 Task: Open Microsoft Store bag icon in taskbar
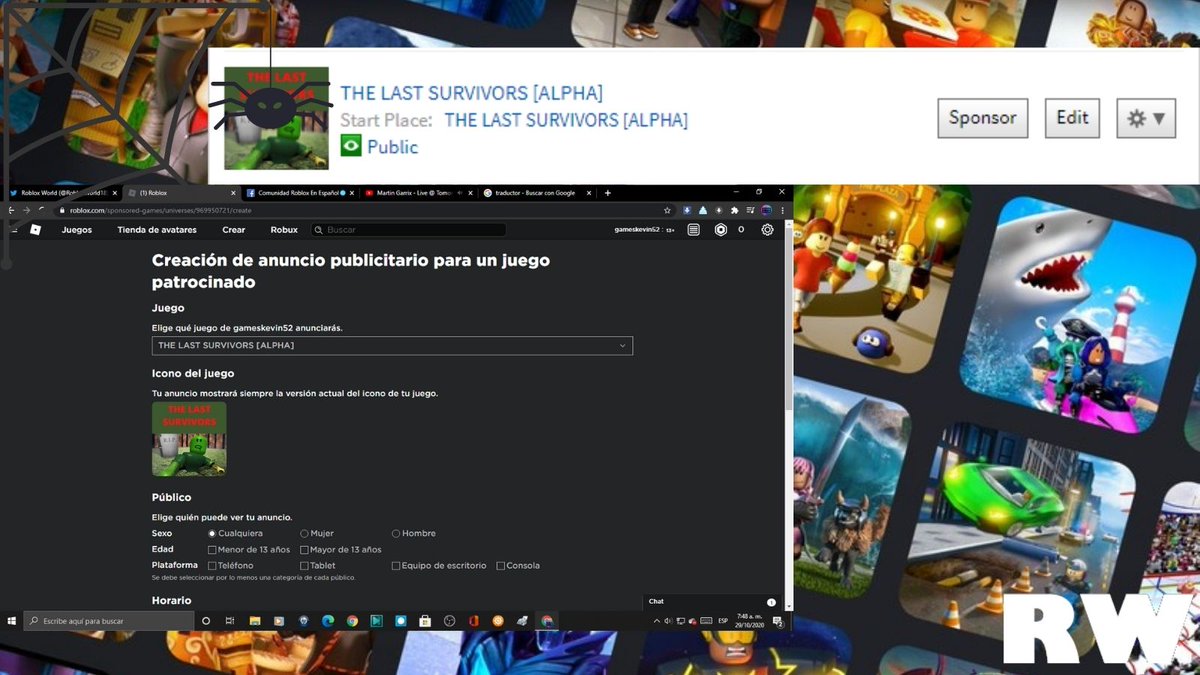425,621
